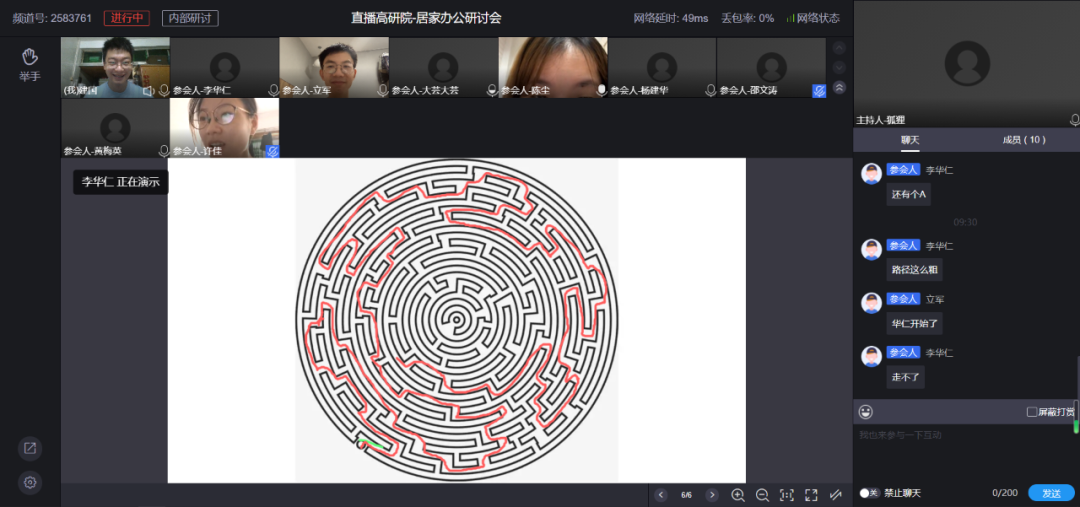Go to the previous slide page
The image size is (1080, 507).
tap(661, 495)
